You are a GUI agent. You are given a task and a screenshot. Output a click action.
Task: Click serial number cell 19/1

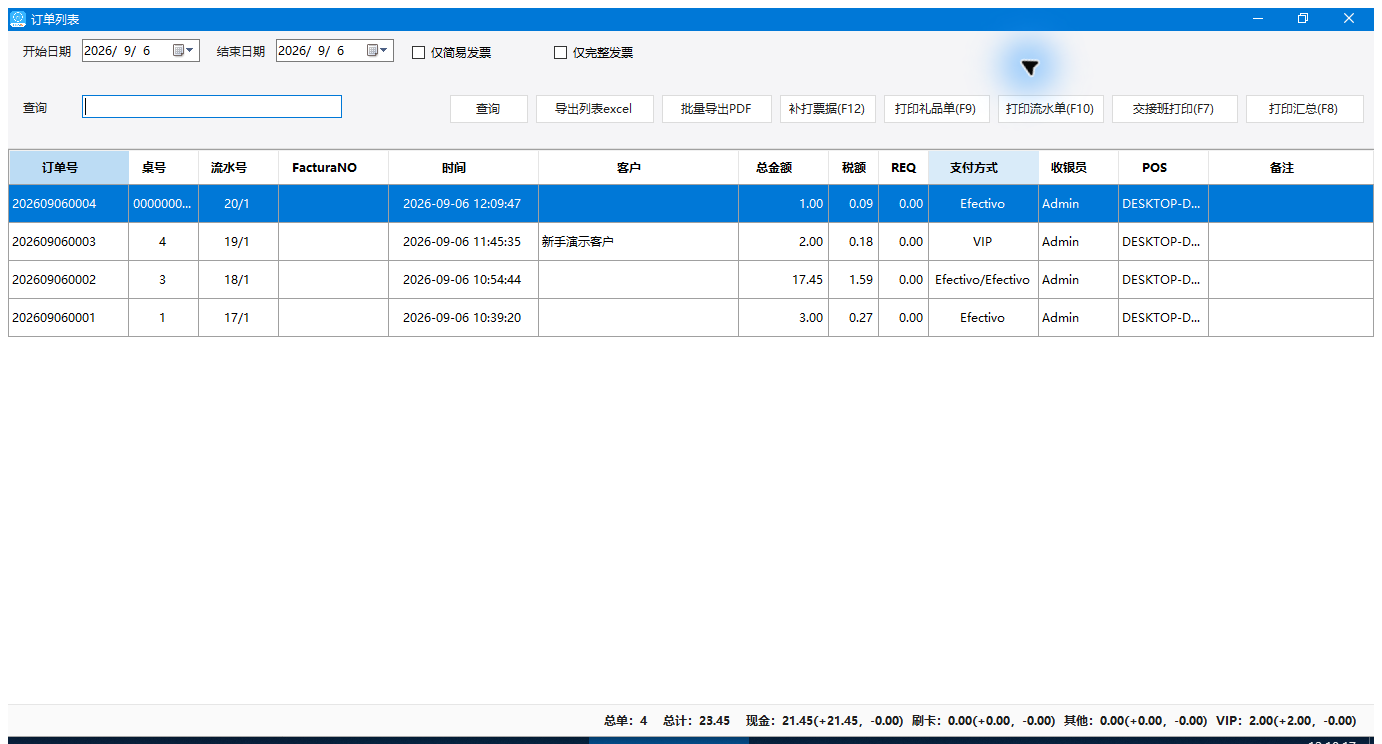click(239, 242)
